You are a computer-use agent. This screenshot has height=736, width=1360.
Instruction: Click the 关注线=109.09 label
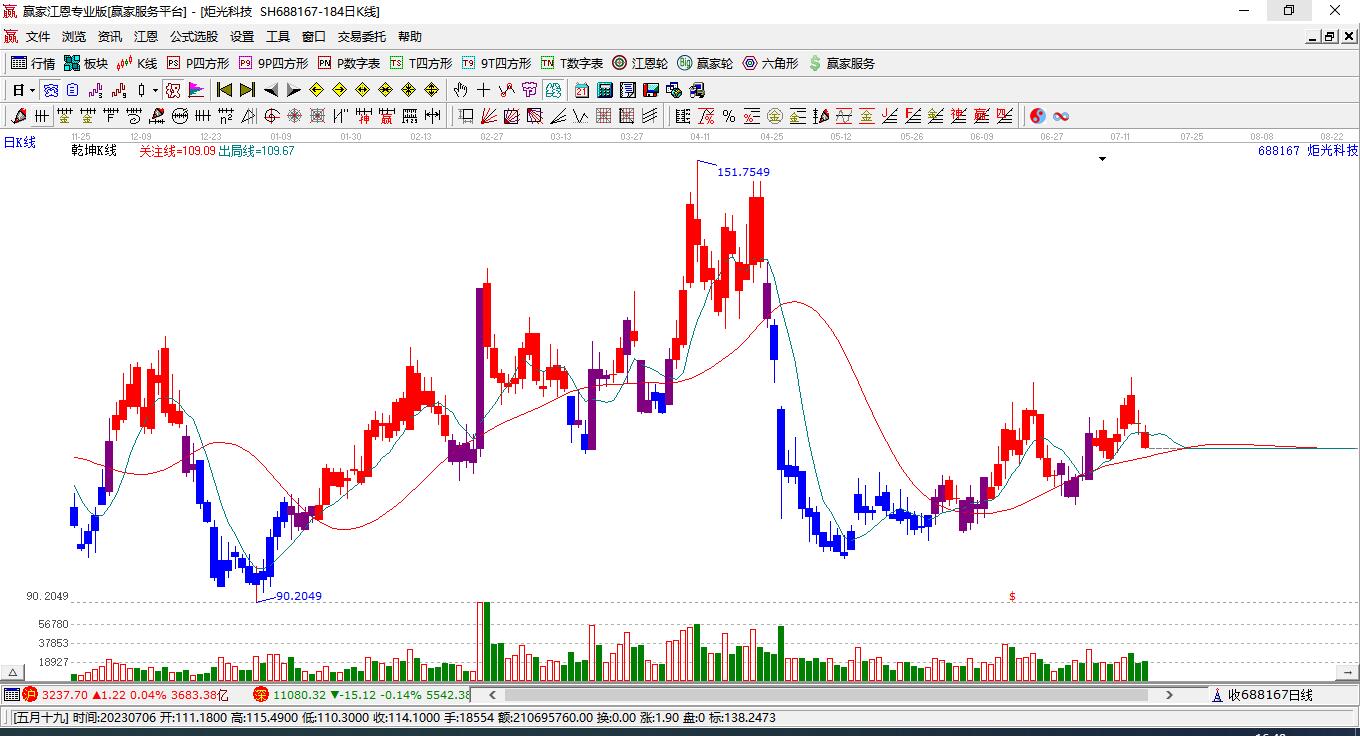click(x=177, y=151)
